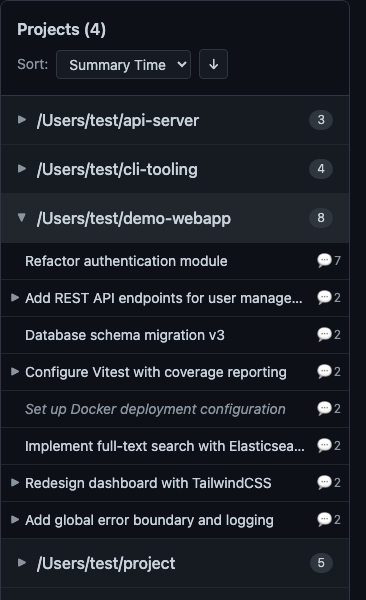Collapse the /Users/test/demo-webapp project
The image size is (366, 600).
click(x=22, y=218)
